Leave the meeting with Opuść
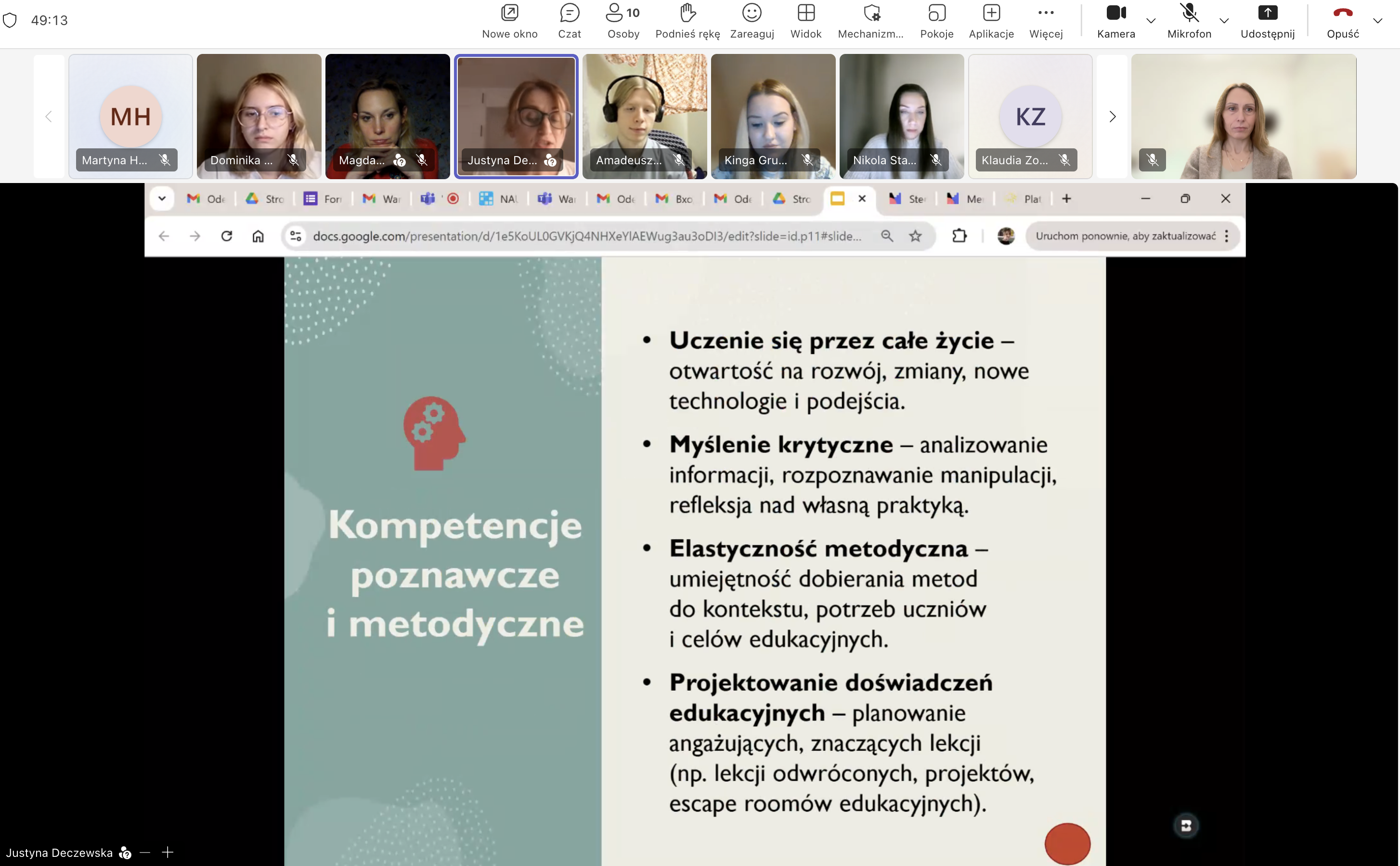 (x=1342, y=21)
